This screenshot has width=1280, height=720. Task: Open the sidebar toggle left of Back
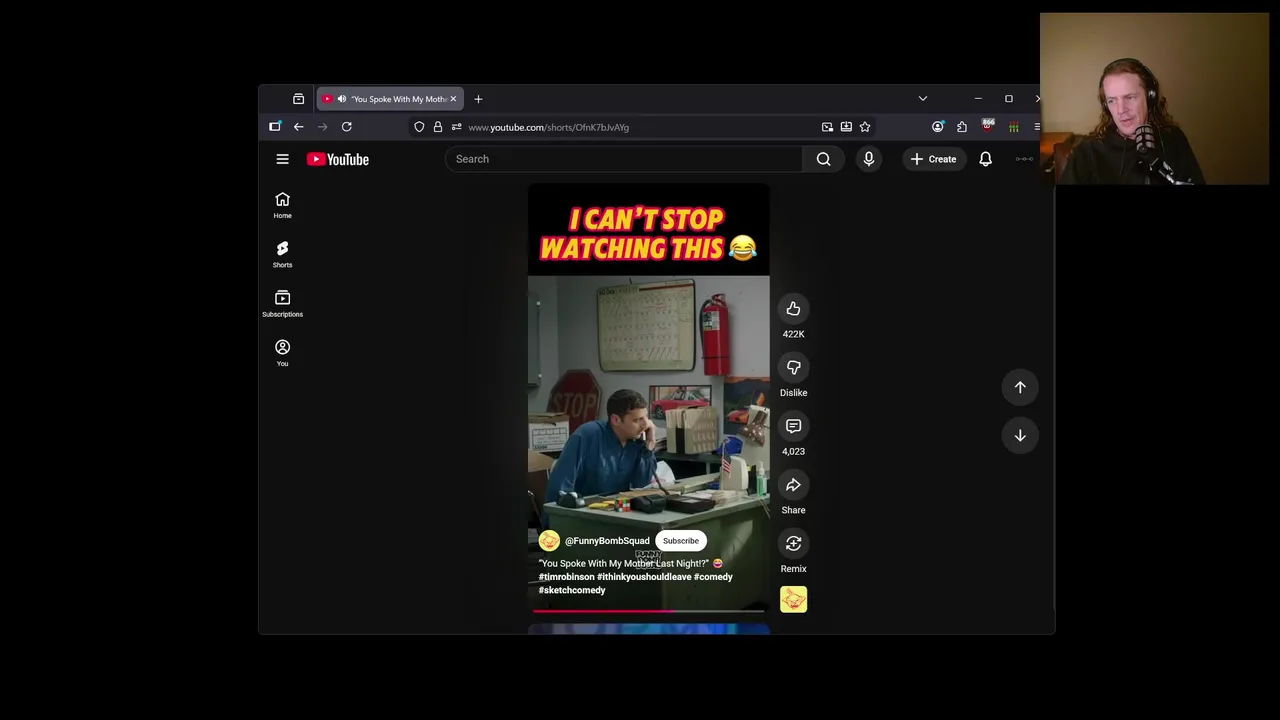(275, 127)
